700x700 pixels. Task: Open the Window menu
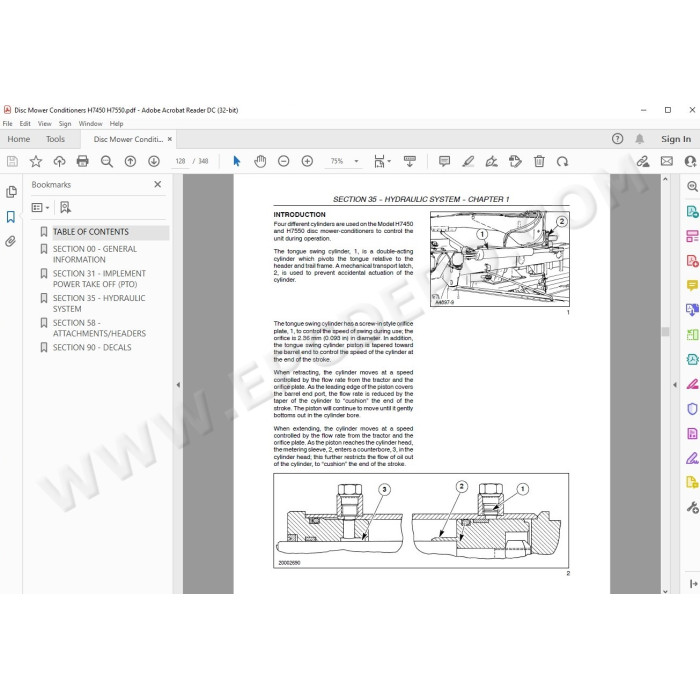pyautogui.click(x=91, y=124)
